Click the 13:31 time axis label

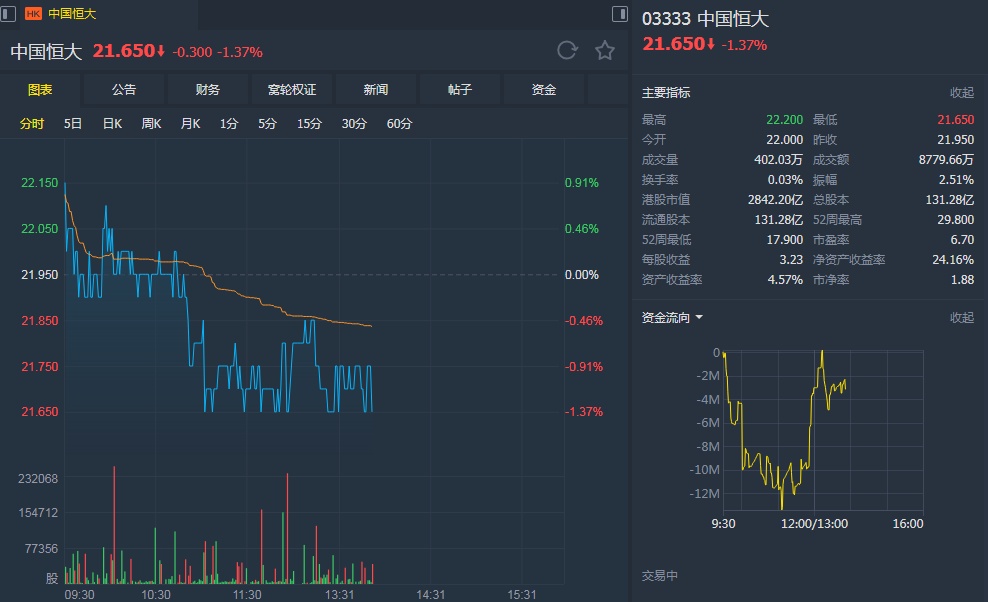(x=339, y=594)
